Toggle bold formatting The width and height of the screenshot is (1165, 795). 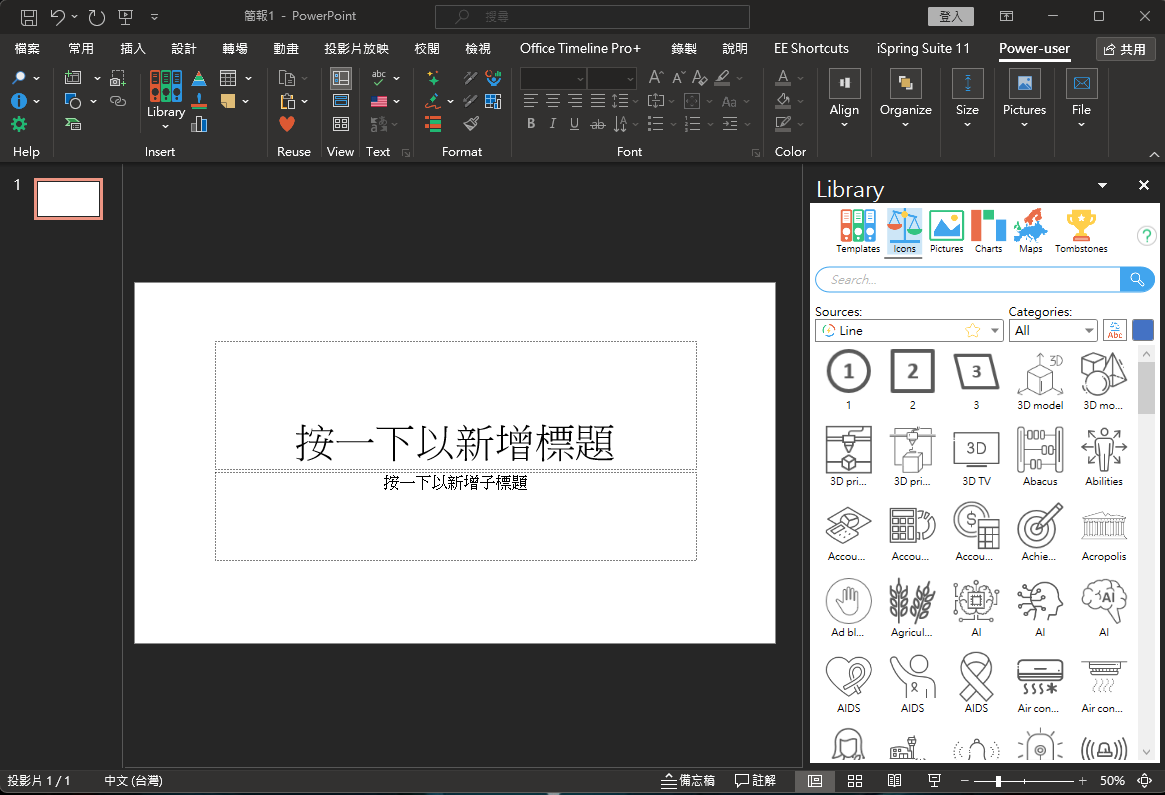(530, 123)
